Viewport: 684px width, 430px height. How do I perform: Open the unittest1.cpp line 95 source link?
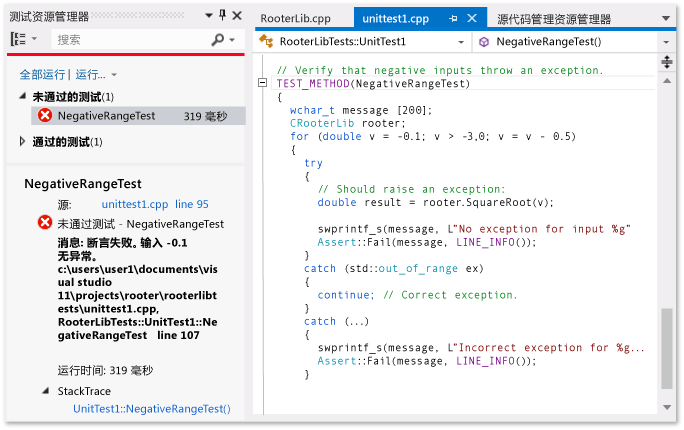coord(155,204)
